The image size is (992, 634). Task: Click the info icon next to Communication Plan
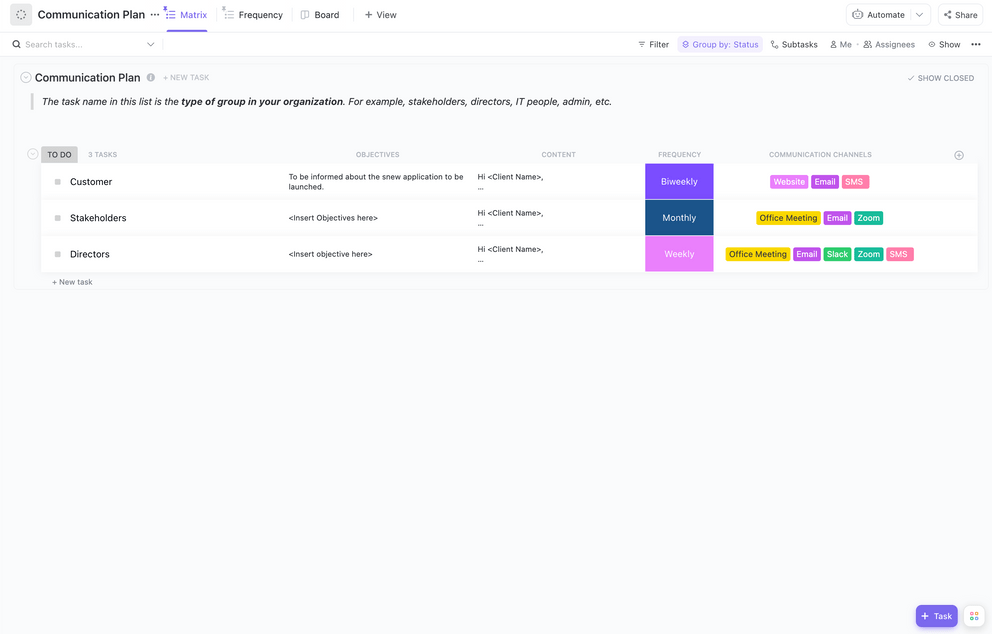[x=151, y=78]
